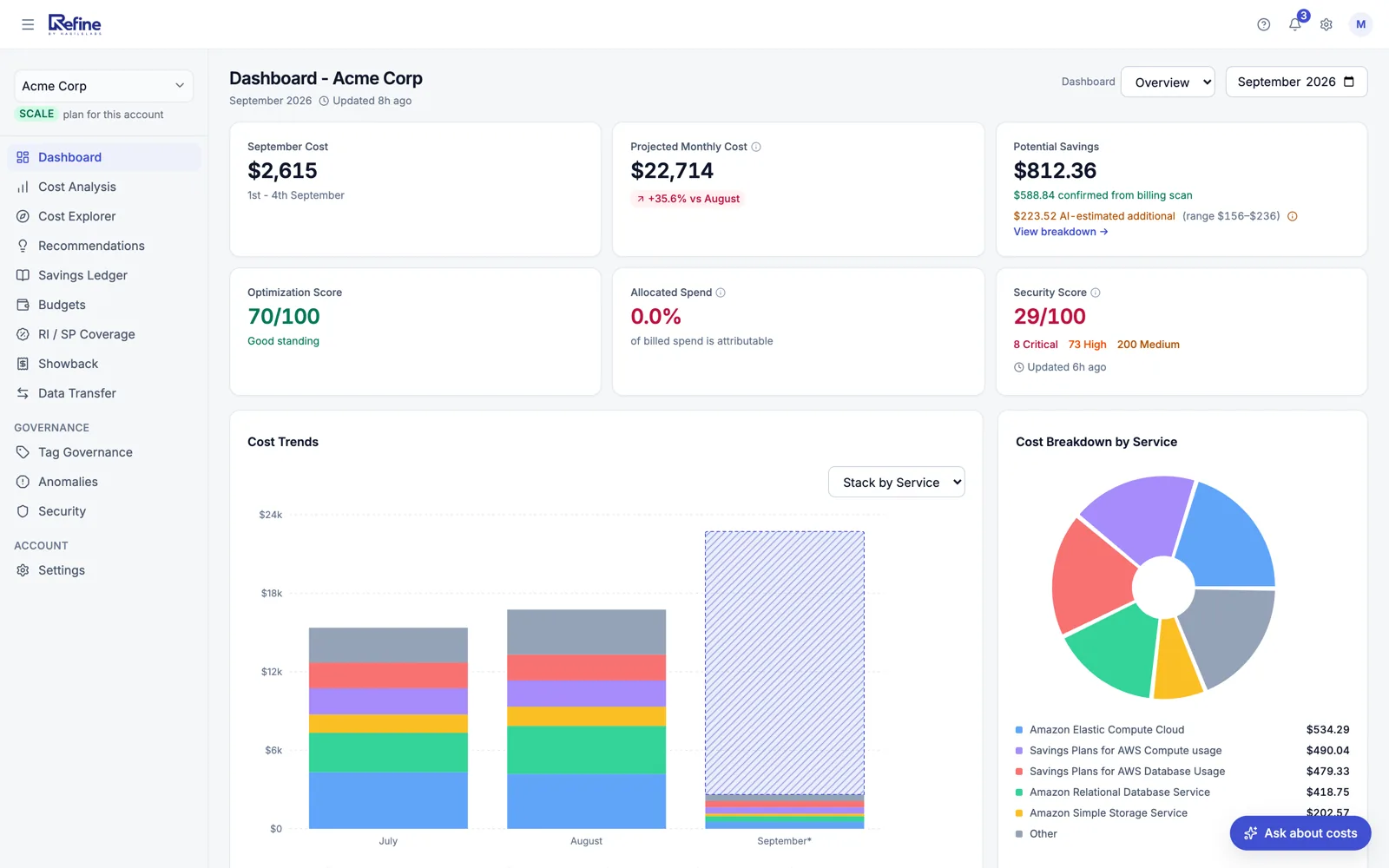1389x868 pixels.
Task: Open the Showback page
Action: pyautogui.click(x=104, y=364)
